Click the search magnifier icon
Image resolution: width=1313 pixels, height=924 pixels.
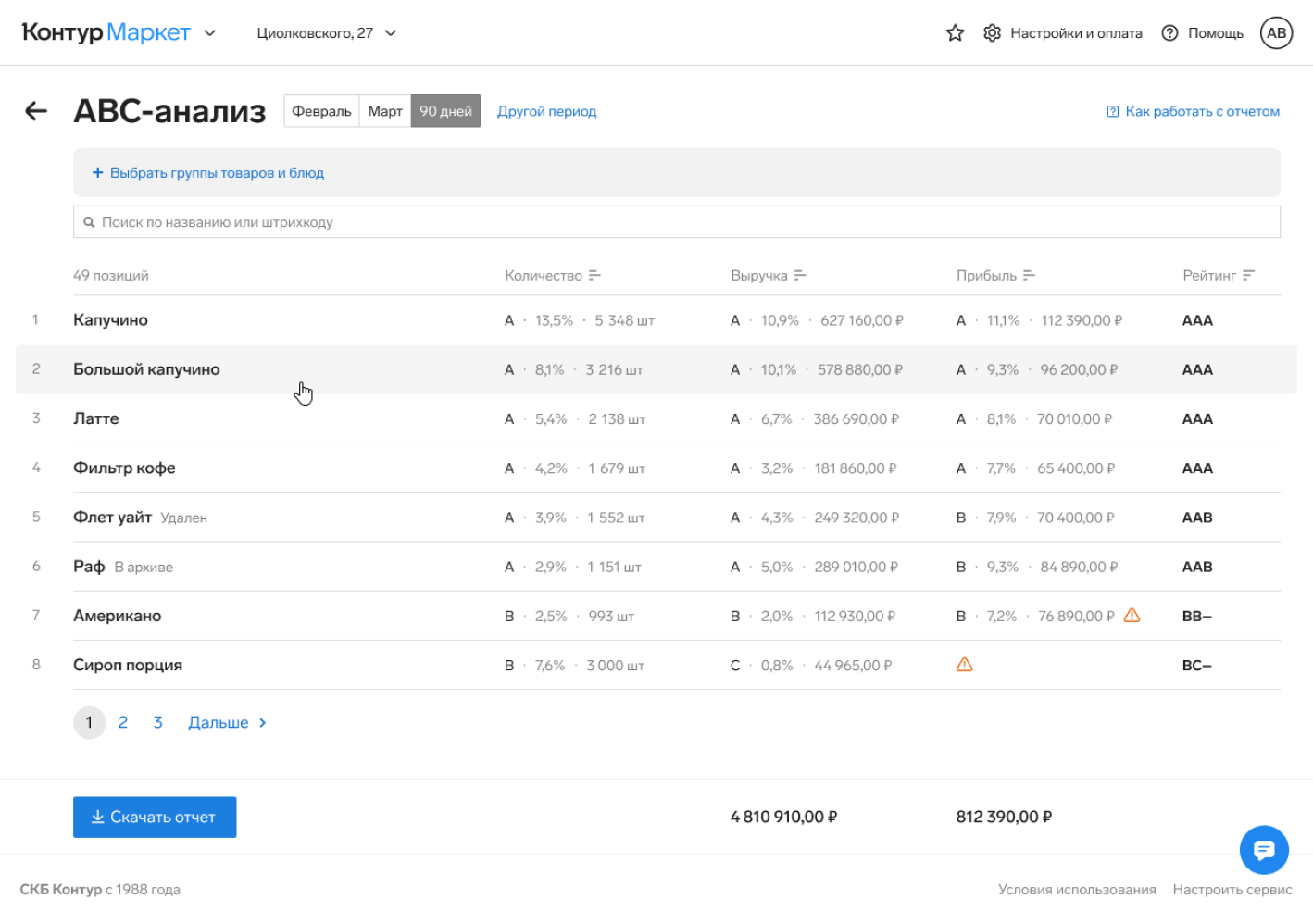pyautogui.click(x=89, y=222)
